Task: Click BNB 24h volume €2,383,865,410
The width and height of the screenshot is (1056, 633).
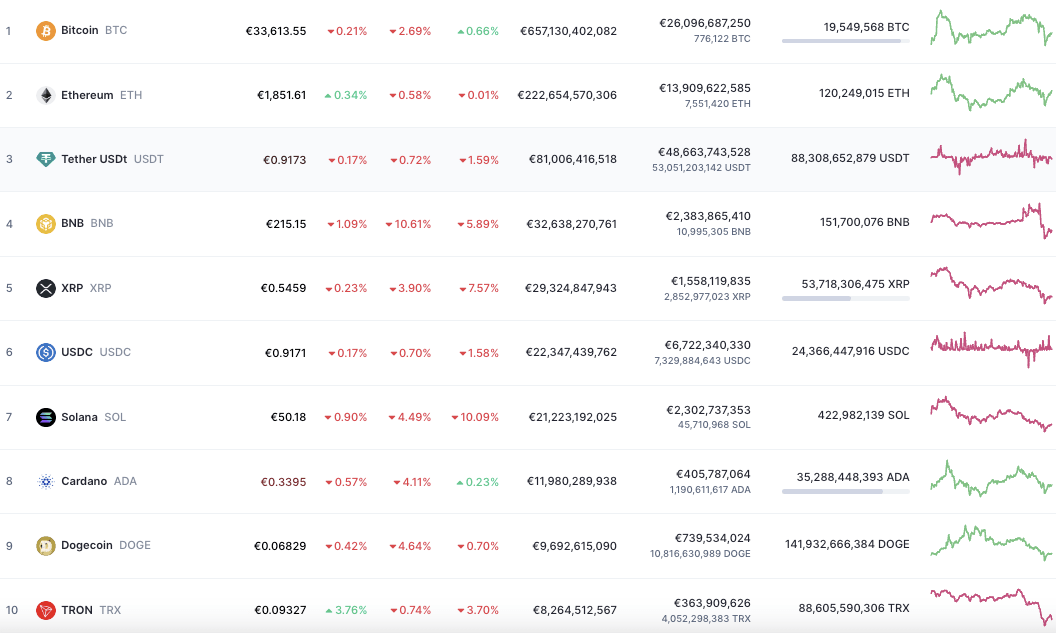Action: (708, 216)
